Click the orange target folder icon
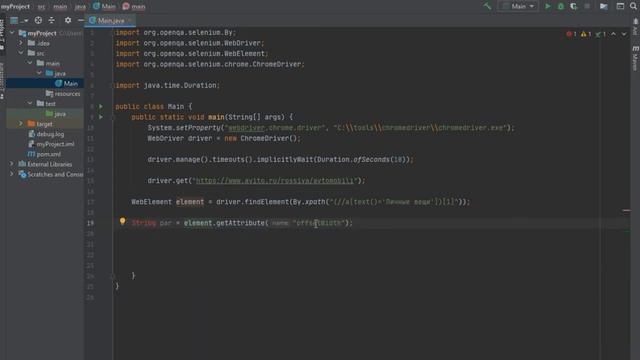Viewport: 640px width, 360px height. tap(31, 124)
